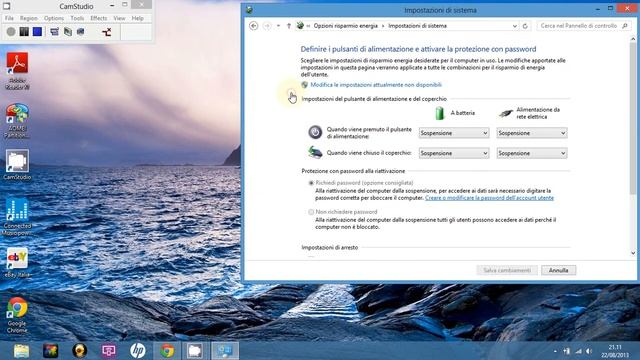
Task: Open File Explorer from the taskbar
Action: (21, 351)
